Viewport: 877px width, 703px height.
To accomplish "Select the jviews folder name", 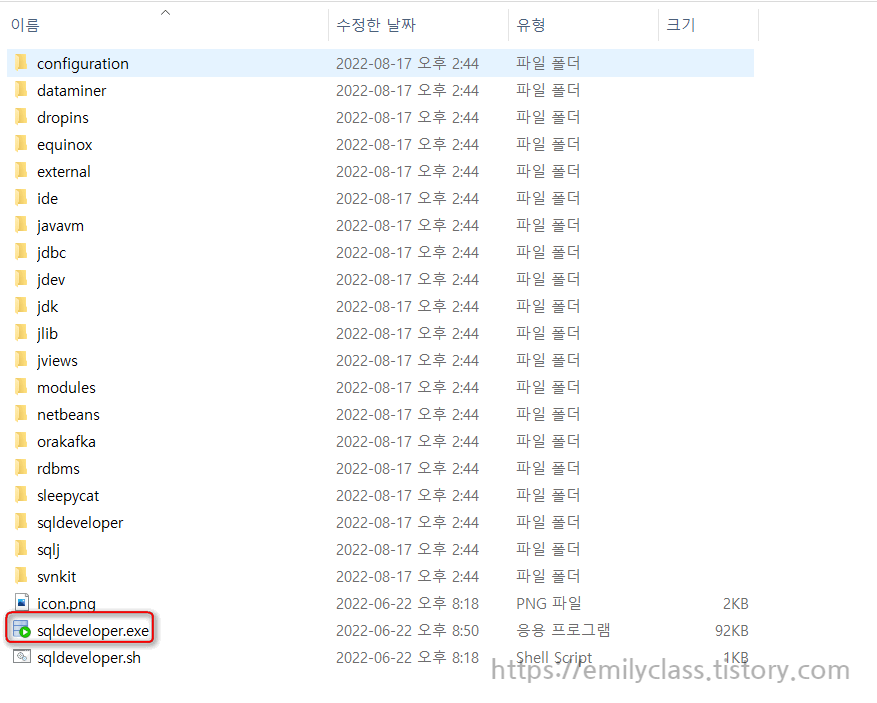I will coord(57,361).
